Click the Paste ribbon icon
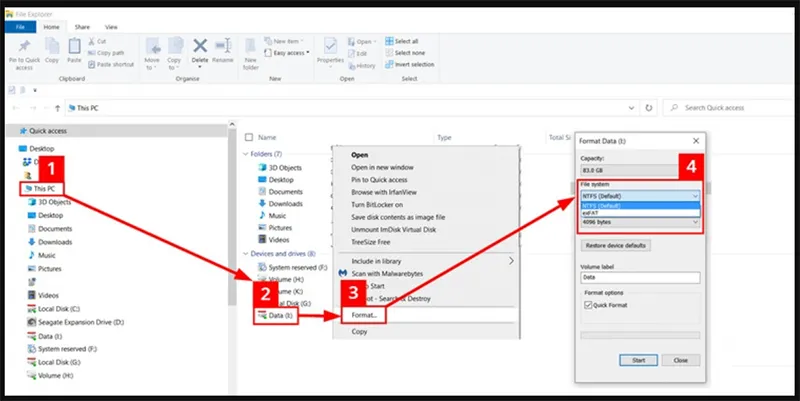The image size is (800, 401). coord(74,51)
